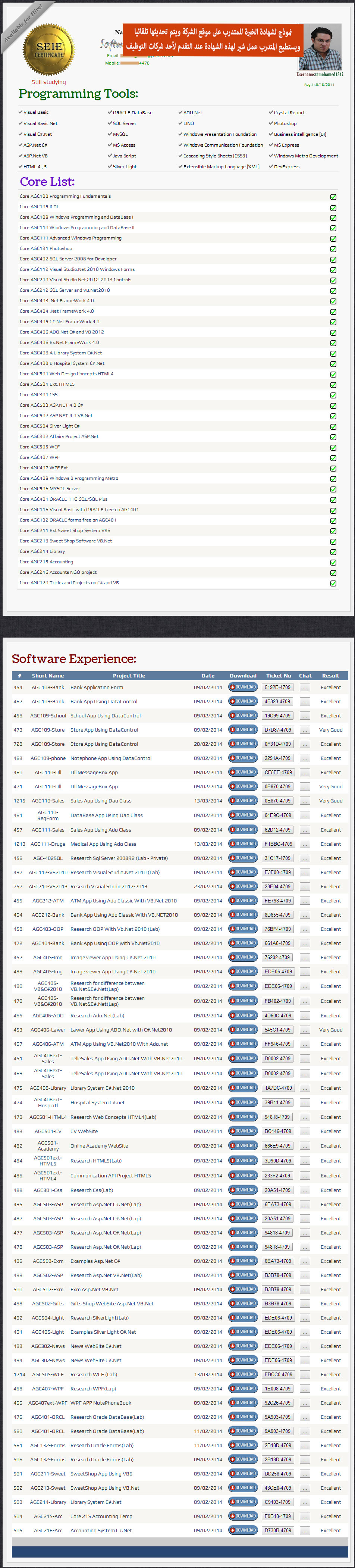The width and height of the screenshot is (355, 1568).
Task: Download the School App Using DataControl project
Action: coord(242,716)
